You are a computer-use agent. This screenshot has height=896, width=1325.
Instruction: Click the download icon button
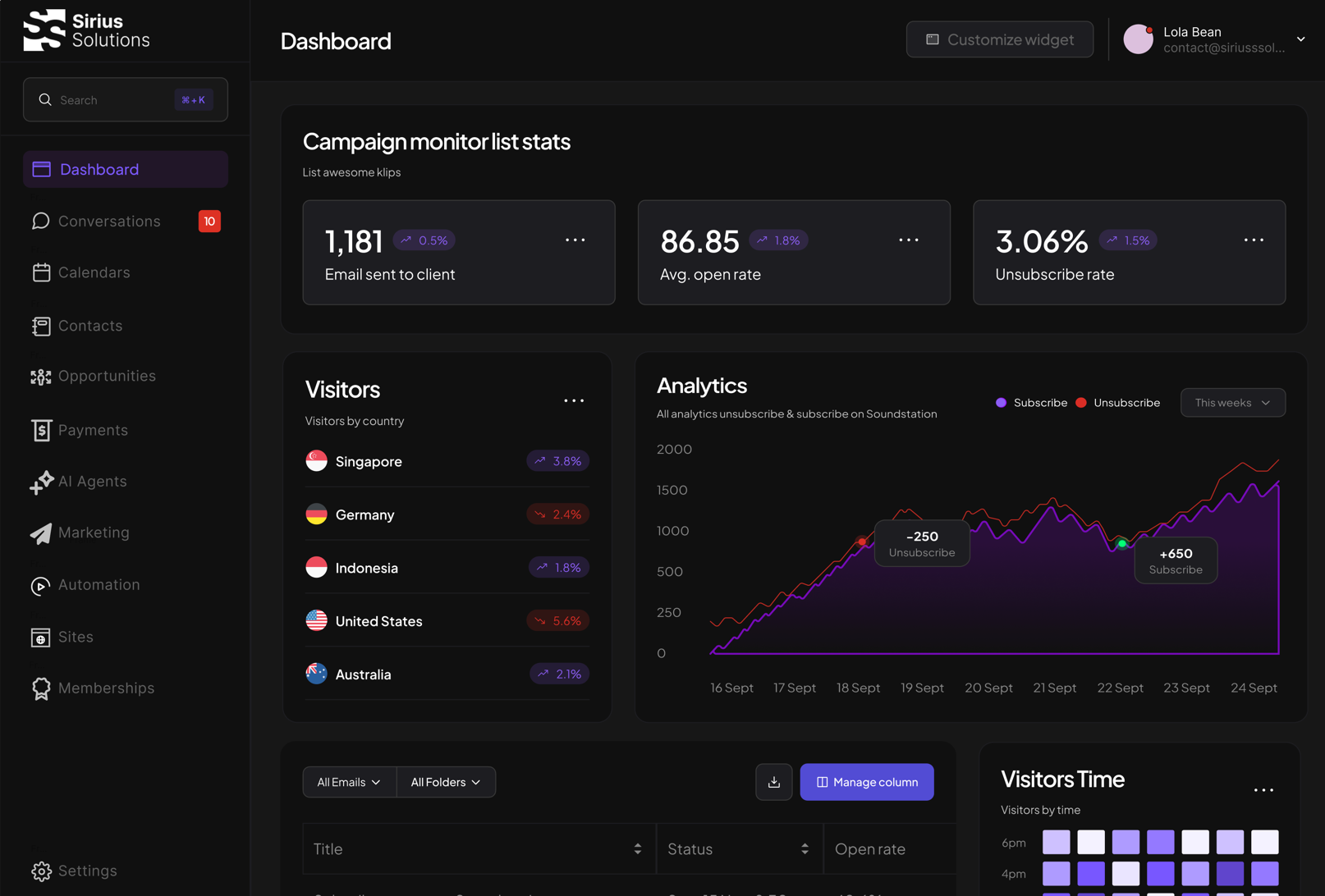click(x=773, y=782)
